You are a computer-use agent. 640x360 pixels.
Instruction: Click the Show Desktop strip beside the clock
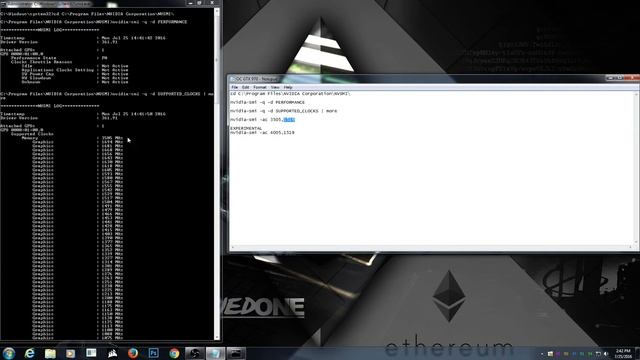point(638,353)
